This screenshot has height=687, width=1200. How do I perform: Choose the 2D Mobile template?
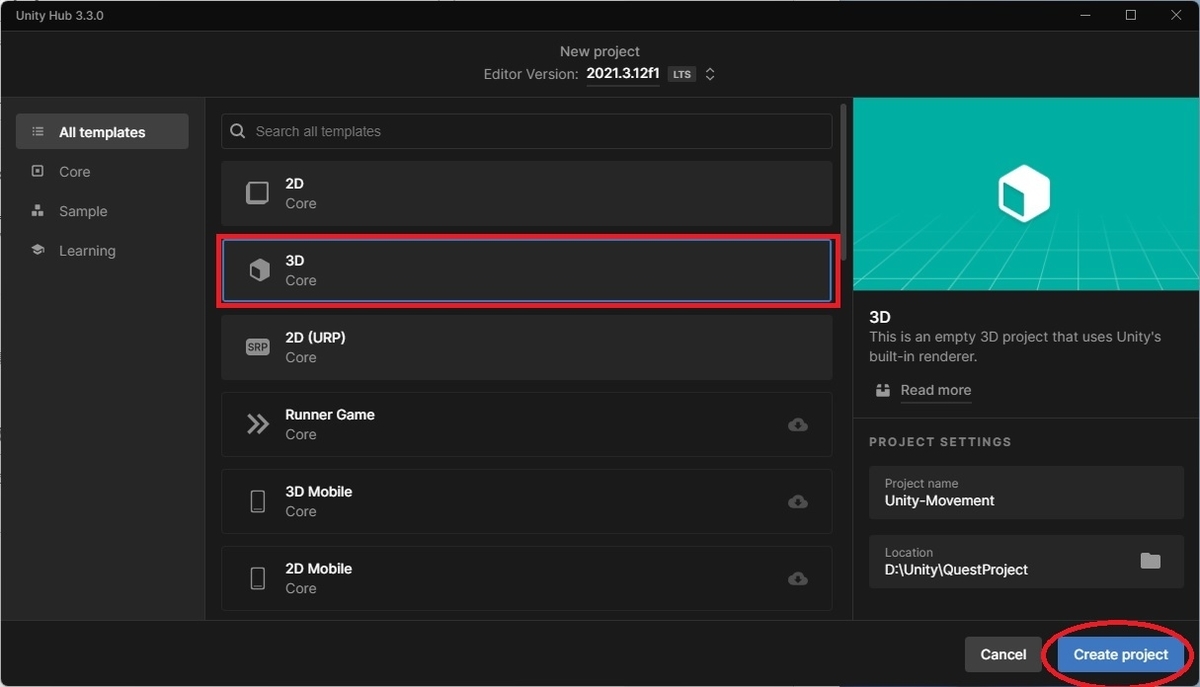pos(526,578)
